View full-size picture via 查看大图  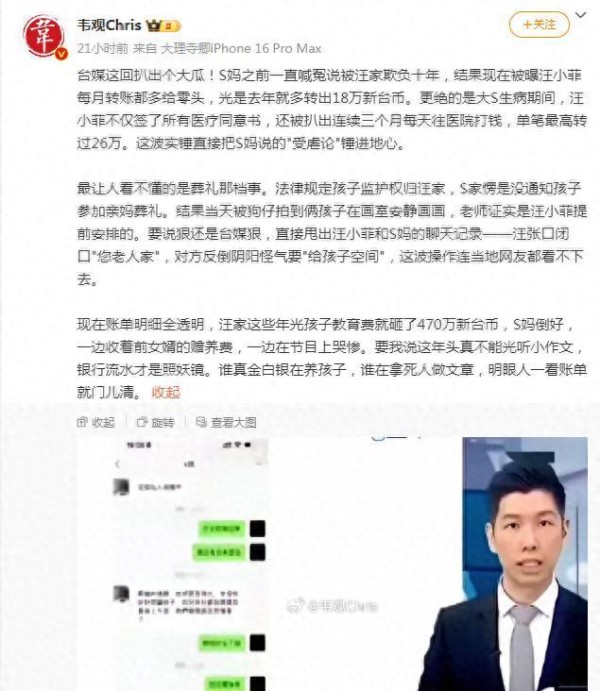233,423
